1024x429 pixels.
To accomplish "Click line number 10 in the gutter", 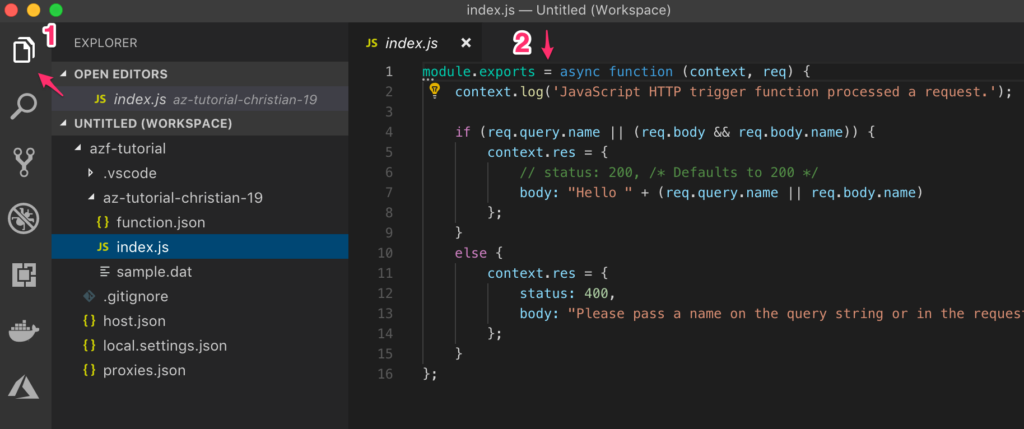I will [388, 253].
